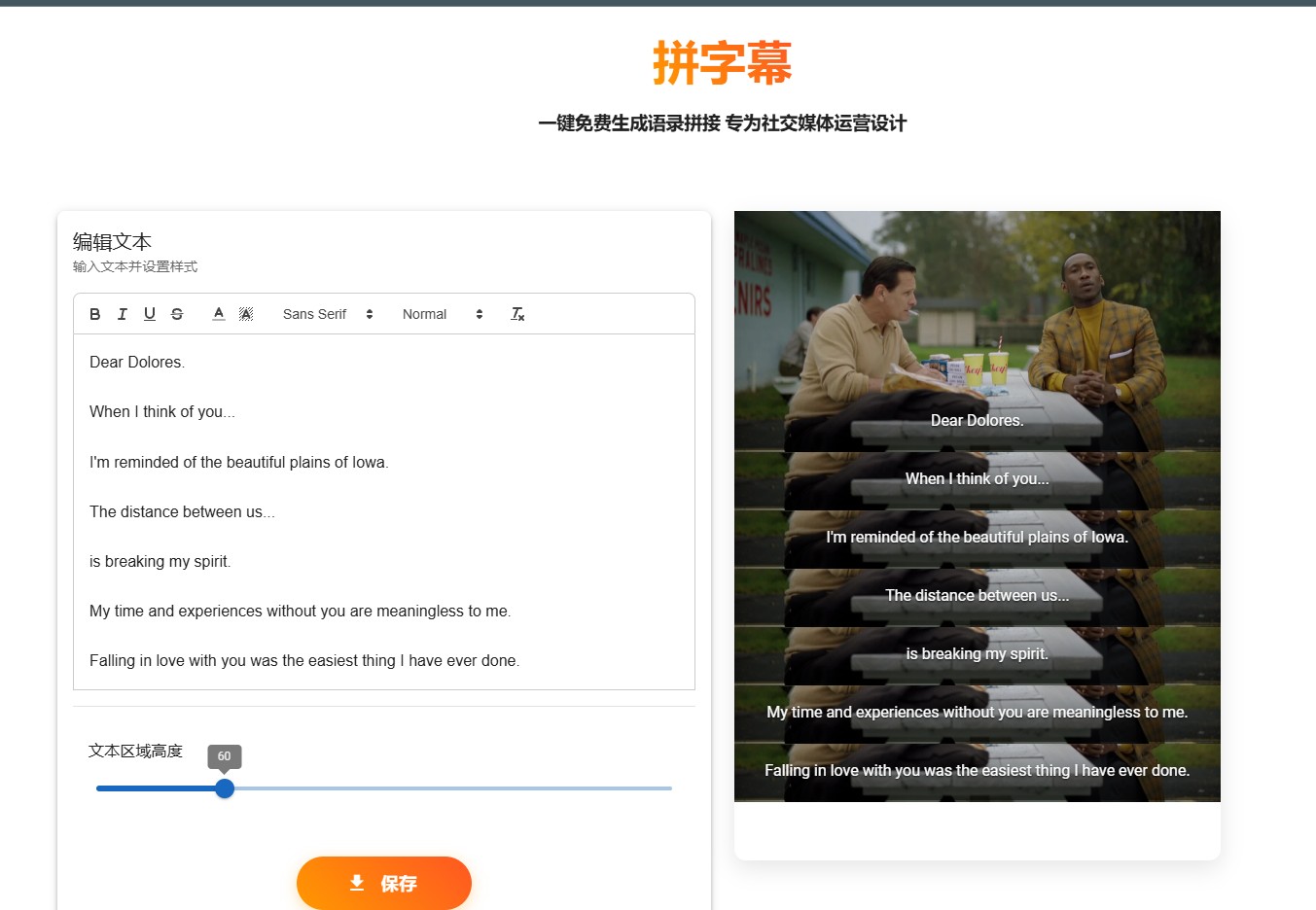
Task: Click the right end of the height slider track
Action: tap(669, 788)
